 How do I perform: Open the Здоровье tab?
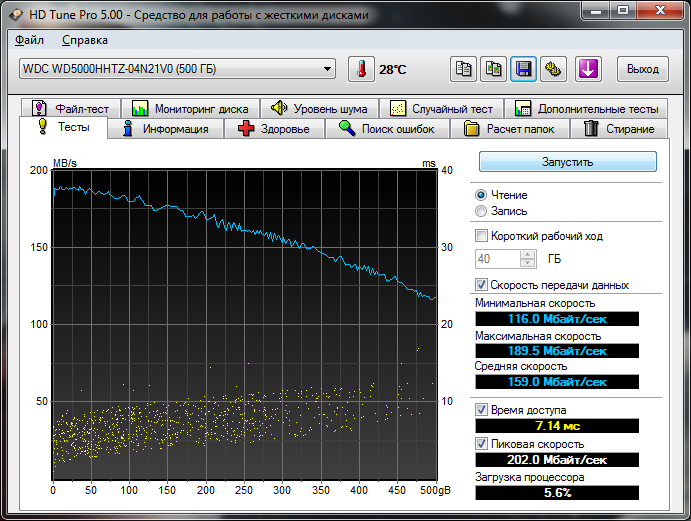pos(275,129)
